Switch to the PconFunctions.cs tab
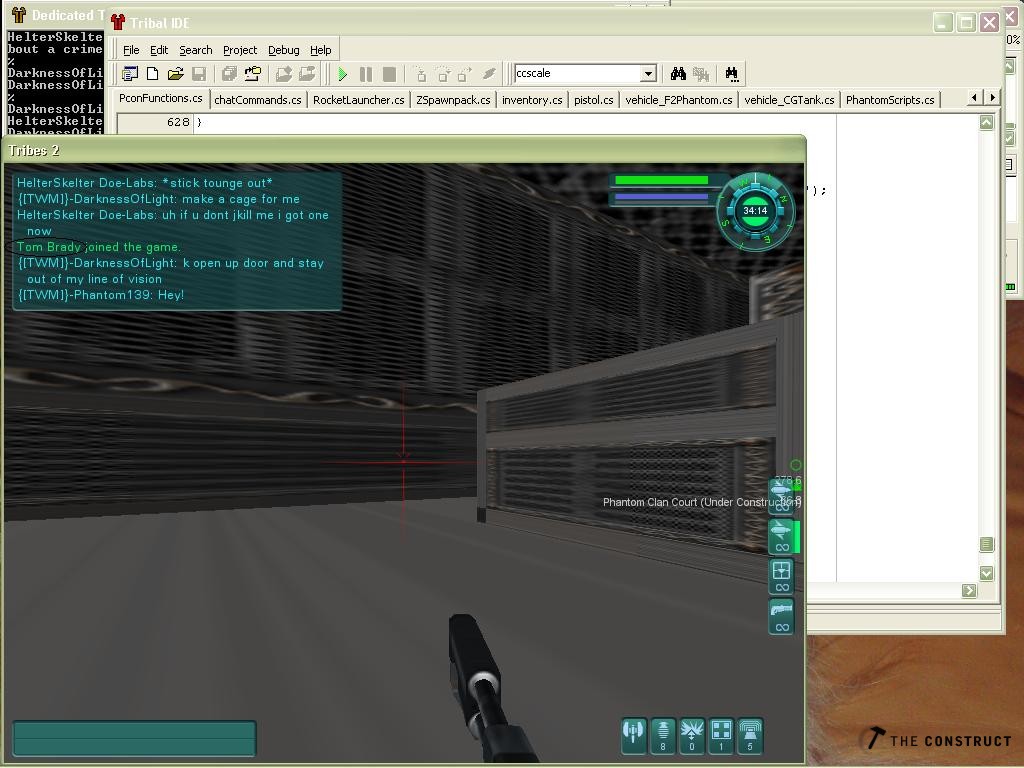 [161, 99]
